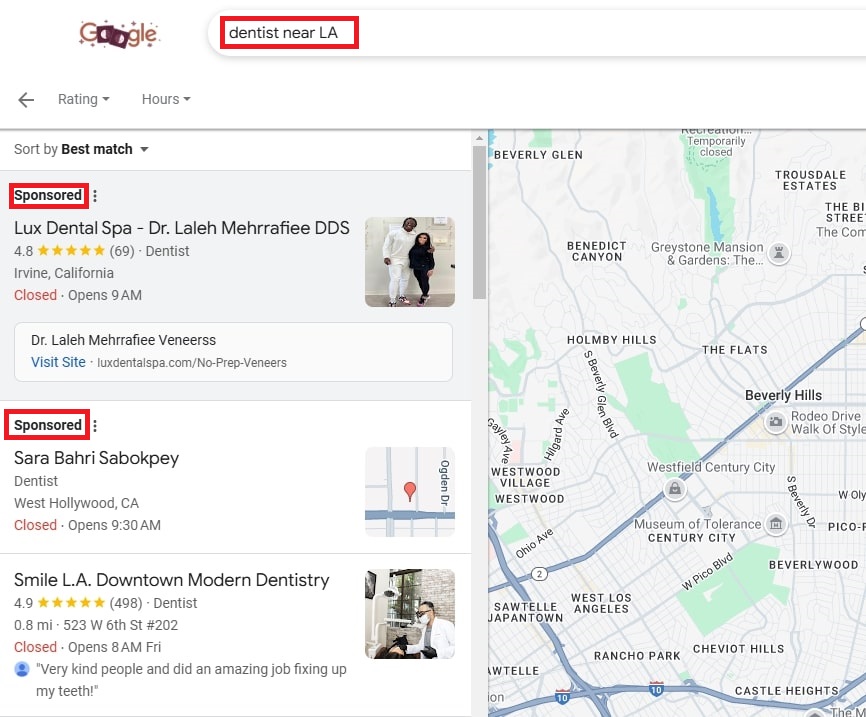Click Lux Dental Spa photo thumbnail
This screenshot has width=866, height=717.
(410, 262)
